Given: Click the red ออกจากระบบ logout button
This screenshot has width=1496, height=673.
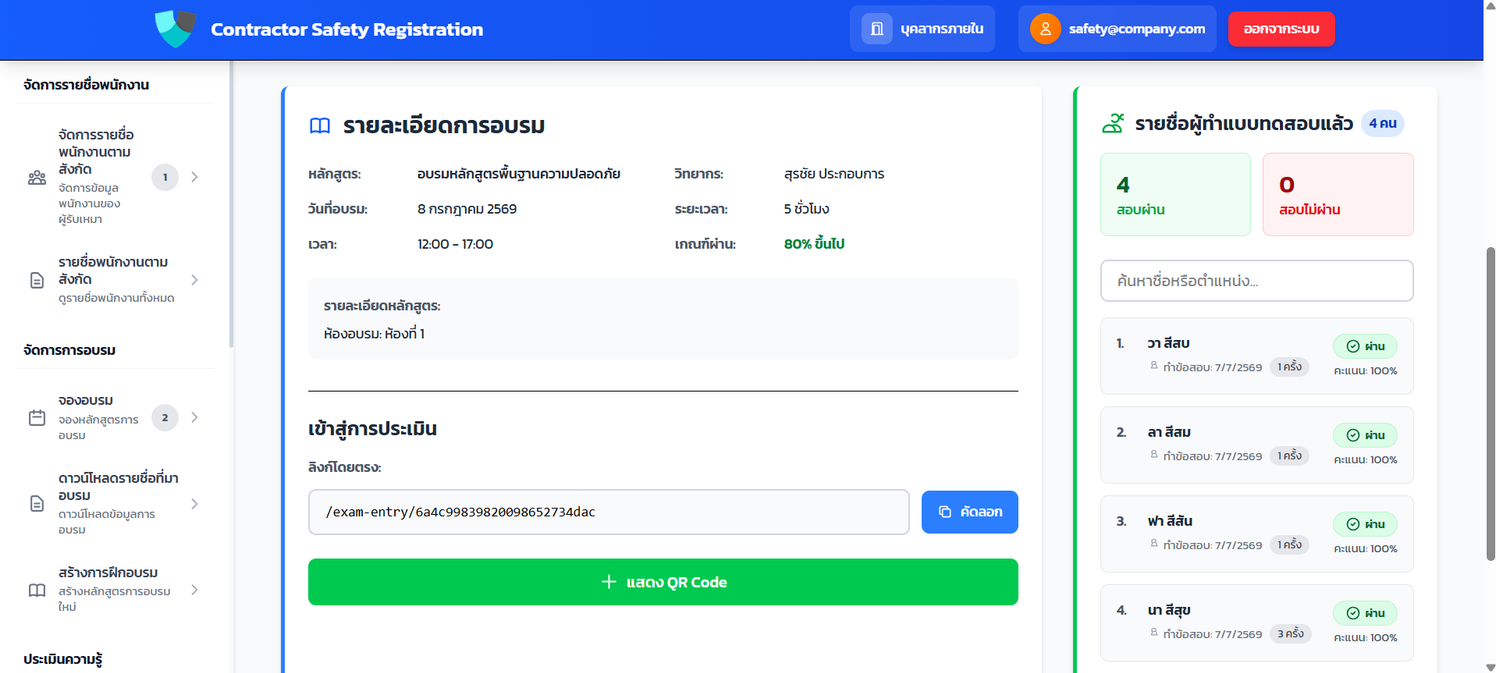Looking at the screenshot, I should click(x=1281, y=29).
